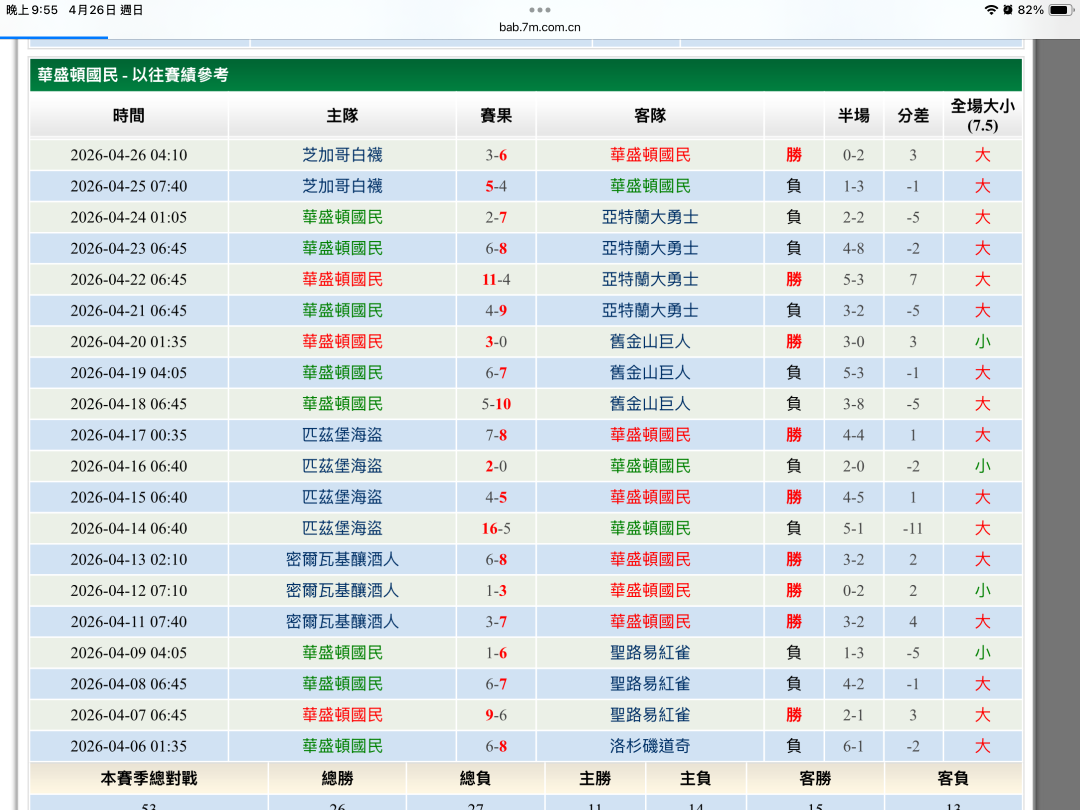Open 芝加哥白襪 in the 04-26 04:10 row
Image resolution: width=1080 pixels, height=810 pixels.
click(x=342, y=155)
